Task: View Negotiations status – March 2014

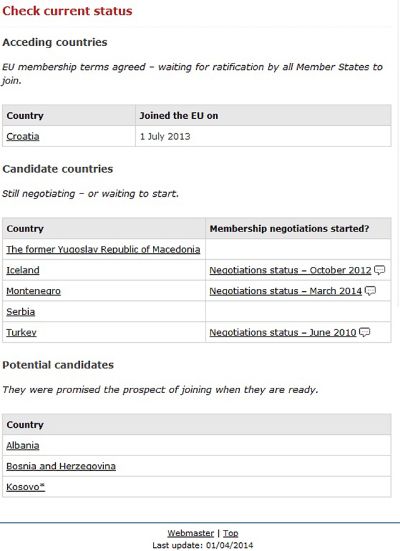Action: 286,291
